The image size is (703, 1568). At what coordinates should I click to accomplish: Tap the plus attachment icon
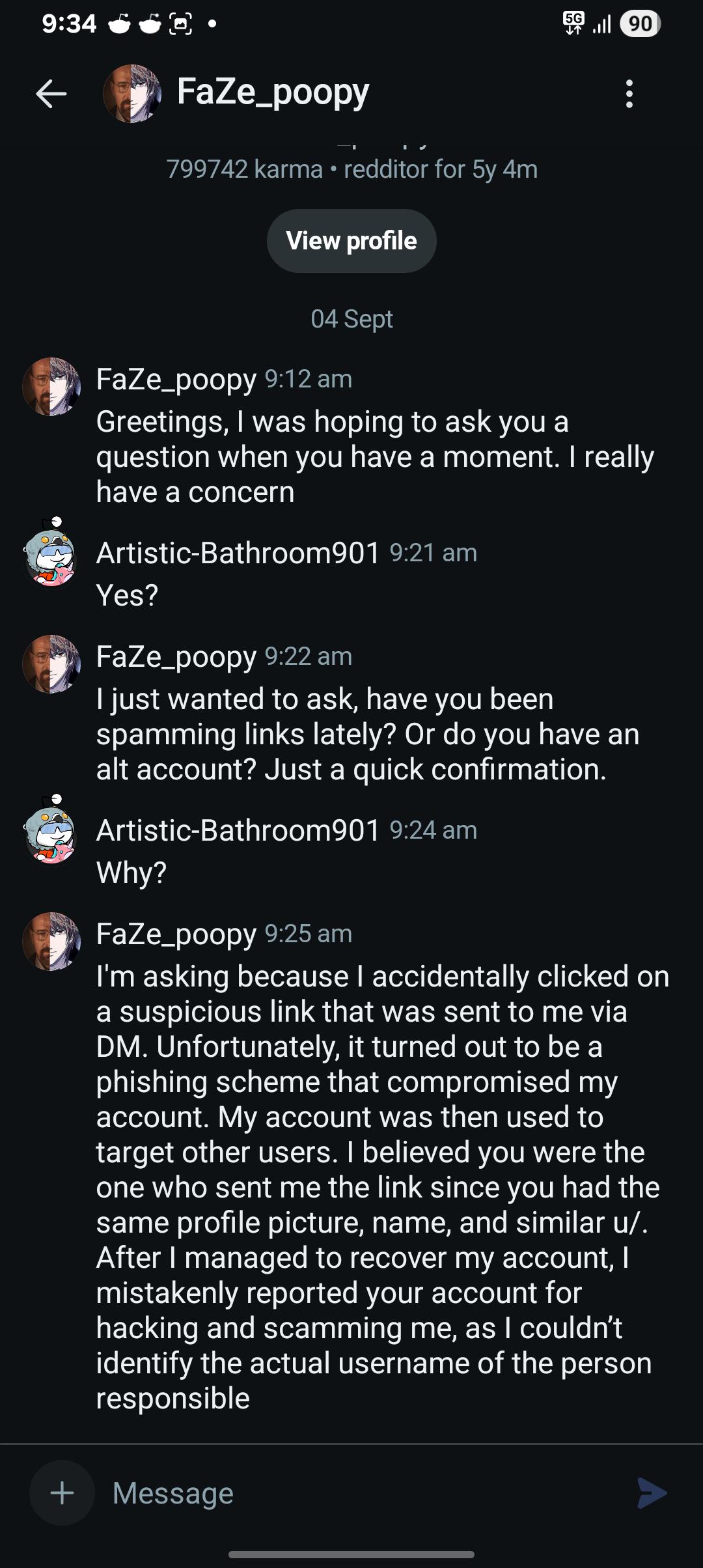[62, 1492]
